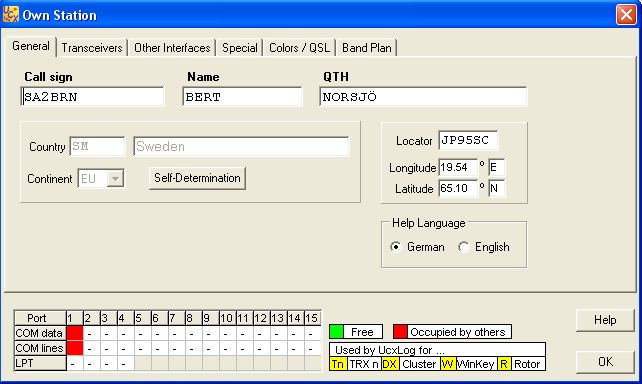Click the red COM data port 1 cell
Image resolution: width=642 pixels, height=384 pixels.
75,333
